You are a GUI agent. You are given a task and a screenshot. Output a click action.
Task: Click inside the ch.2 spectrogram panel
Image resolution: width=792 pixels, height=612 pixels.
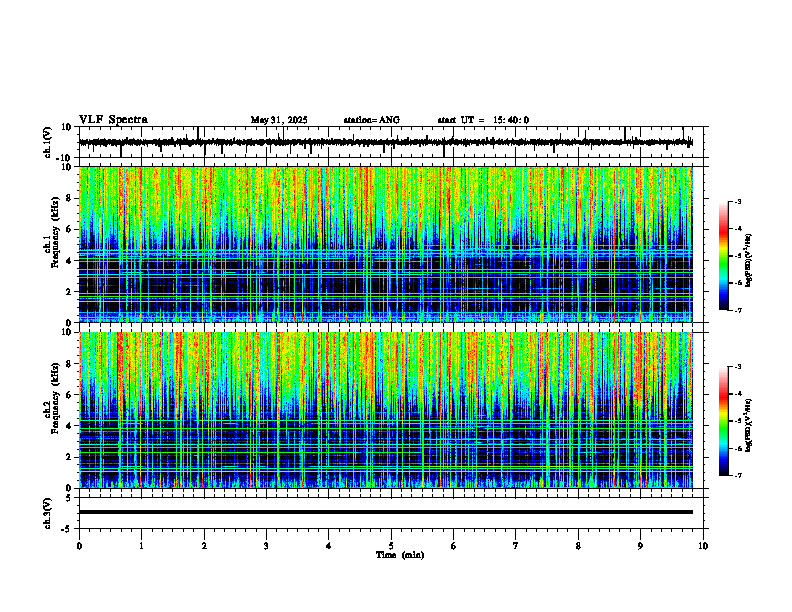385,410
